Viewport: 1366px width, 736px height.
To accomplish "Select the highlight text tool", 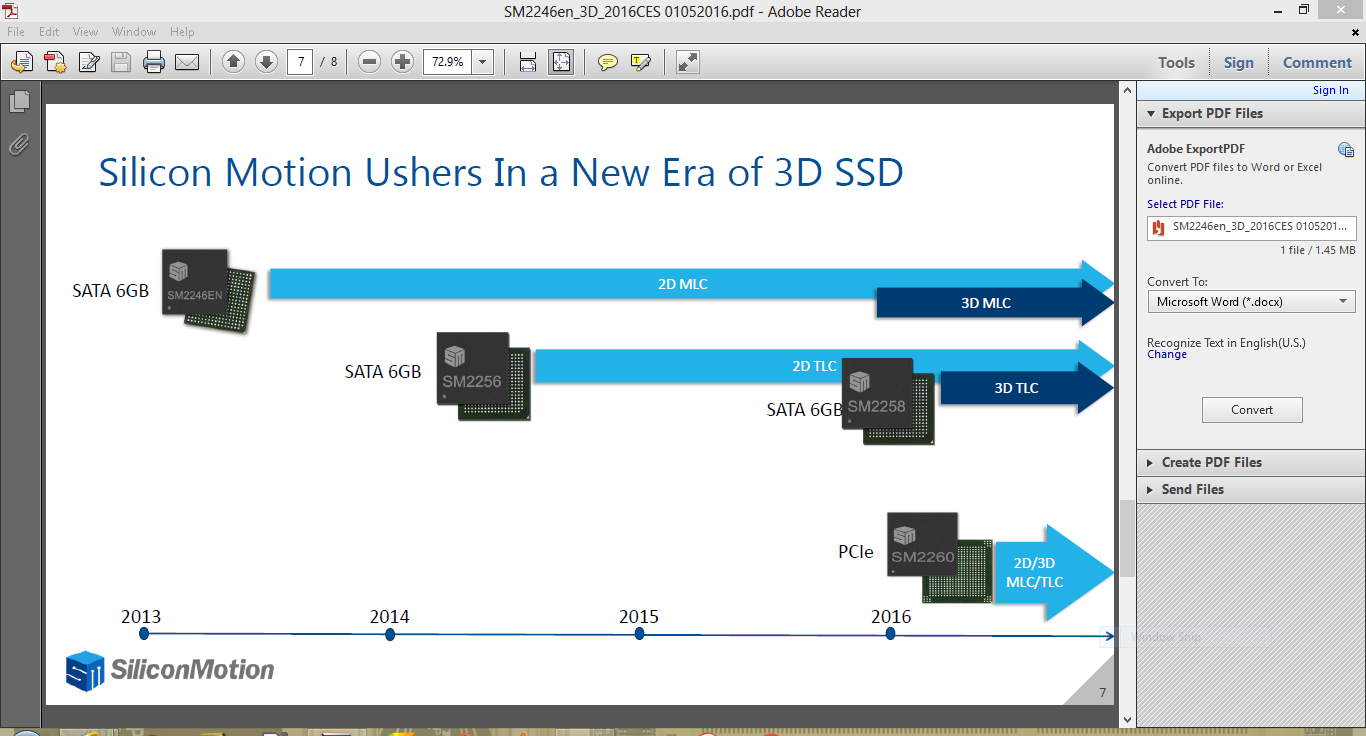I will point(641,62).
